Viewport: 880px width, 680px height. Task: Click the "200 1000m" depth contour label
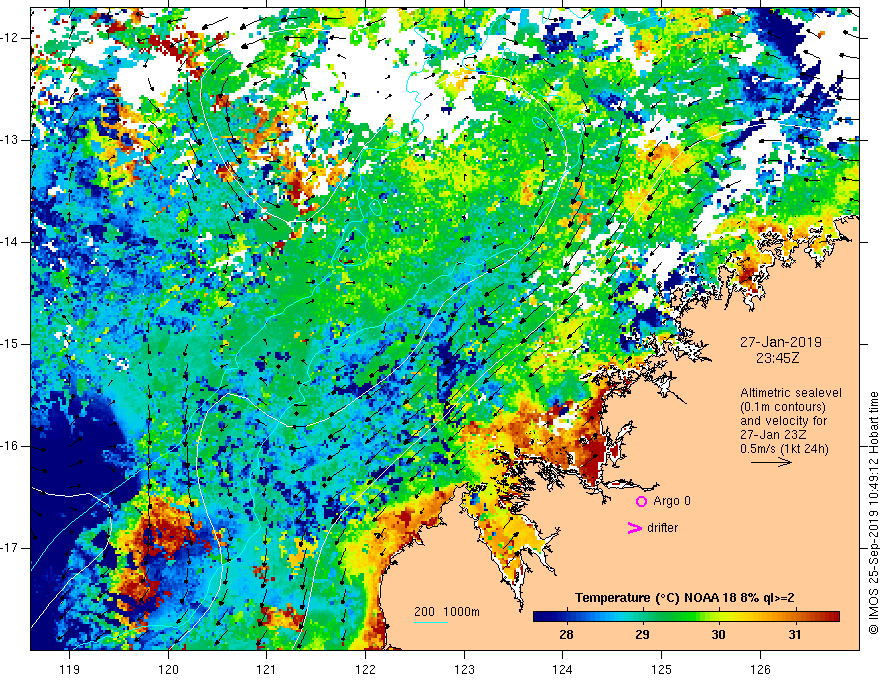click(x=447, y=612)
